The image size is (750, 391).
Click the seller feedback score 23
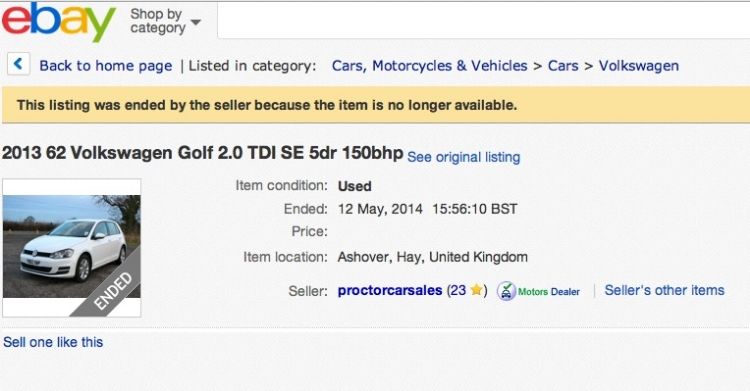click(458, 290)
